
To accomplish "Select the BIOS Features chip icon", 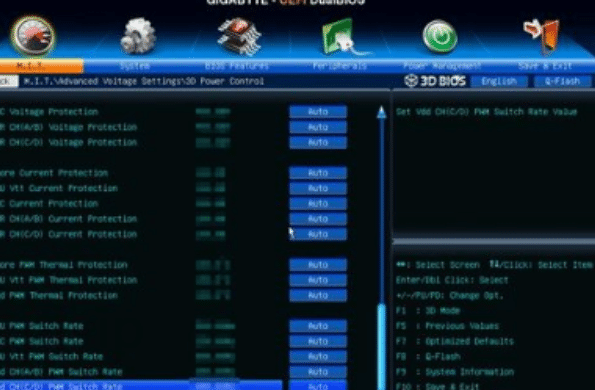I will (239, 36).
